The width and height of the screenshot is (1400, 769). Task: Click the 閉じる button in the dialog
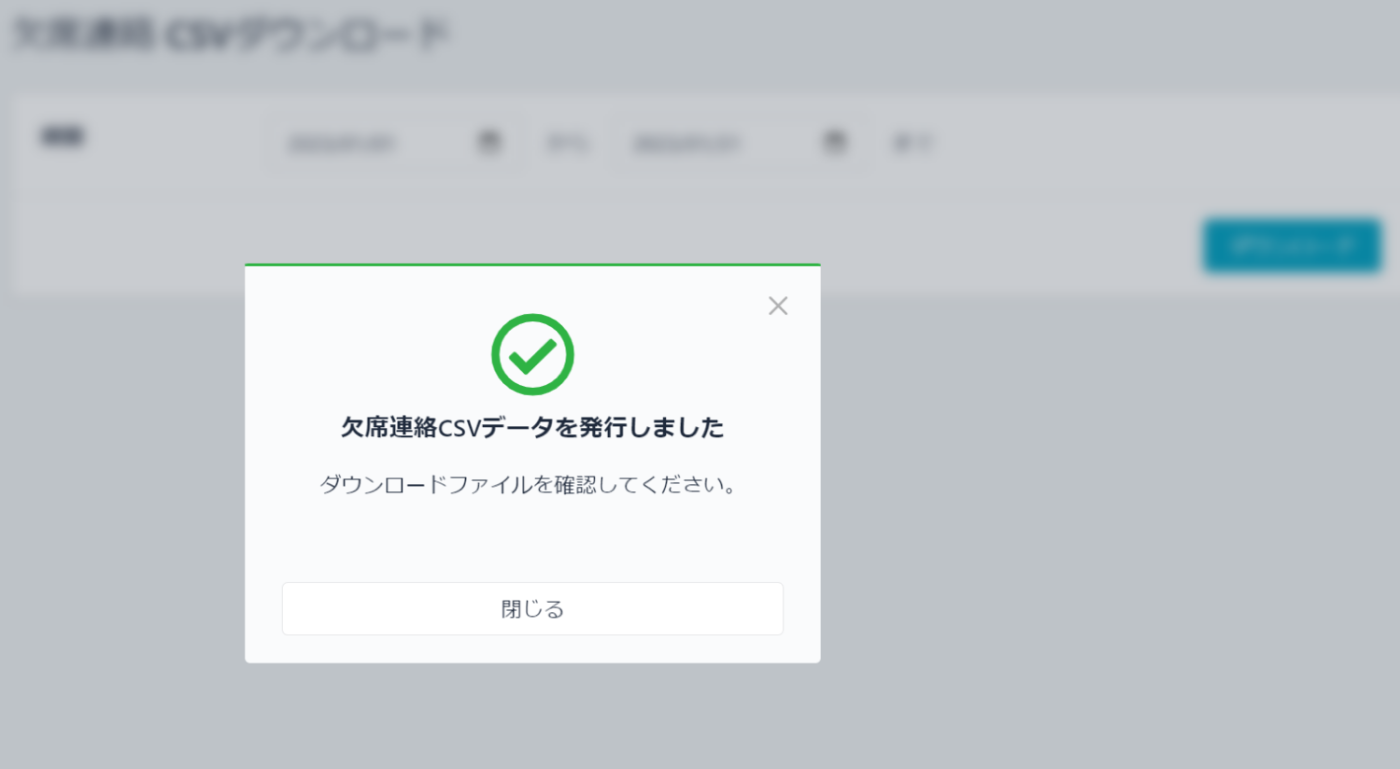click(x=532, y=608)
